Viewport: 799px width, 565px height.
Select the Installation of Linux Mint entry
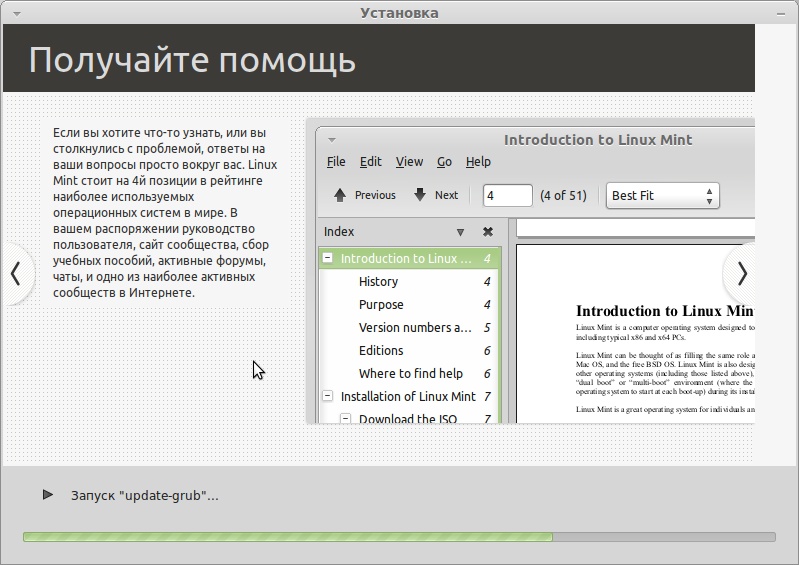[x=408, y=396]
